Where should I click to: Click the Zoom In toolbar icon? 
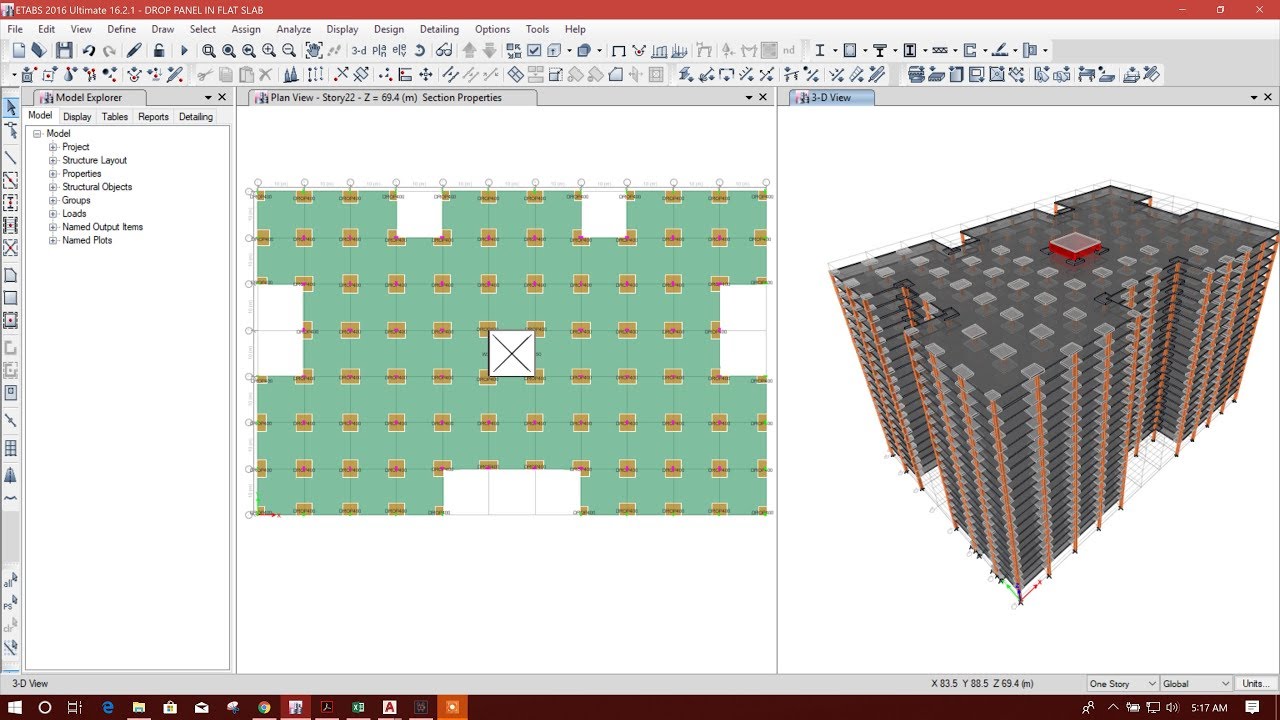pyautogui.click(x=267, y=50)
